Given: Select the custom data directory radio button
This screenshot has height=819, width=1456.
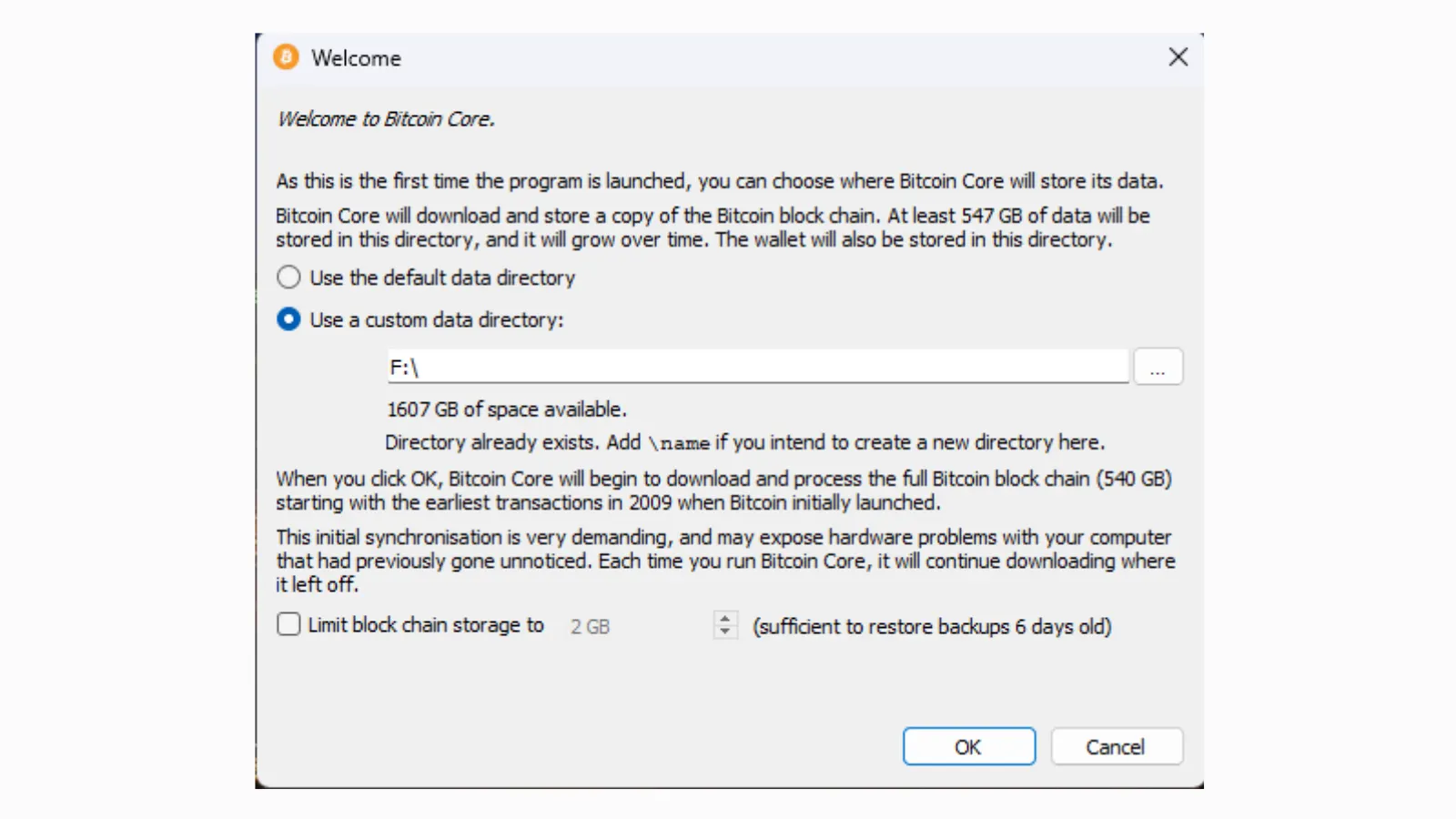Looking at the screenshot, I should point(288,319).
